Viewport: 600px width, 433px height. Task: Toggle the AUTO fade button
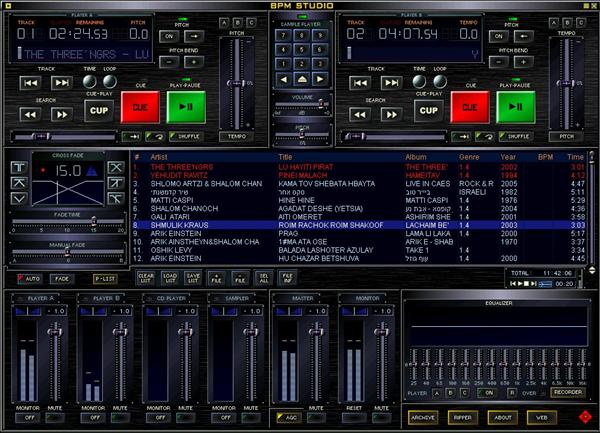pos(29,279)
